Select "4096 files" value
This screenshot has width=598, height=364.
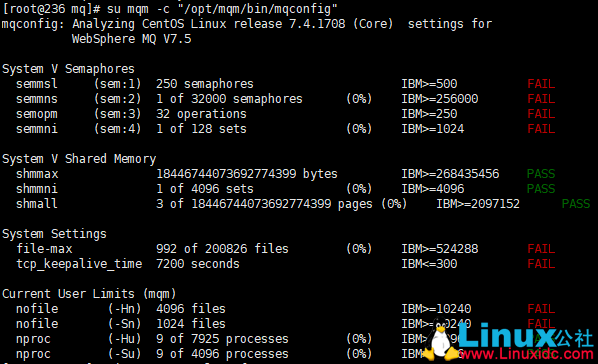pos(191,309)
